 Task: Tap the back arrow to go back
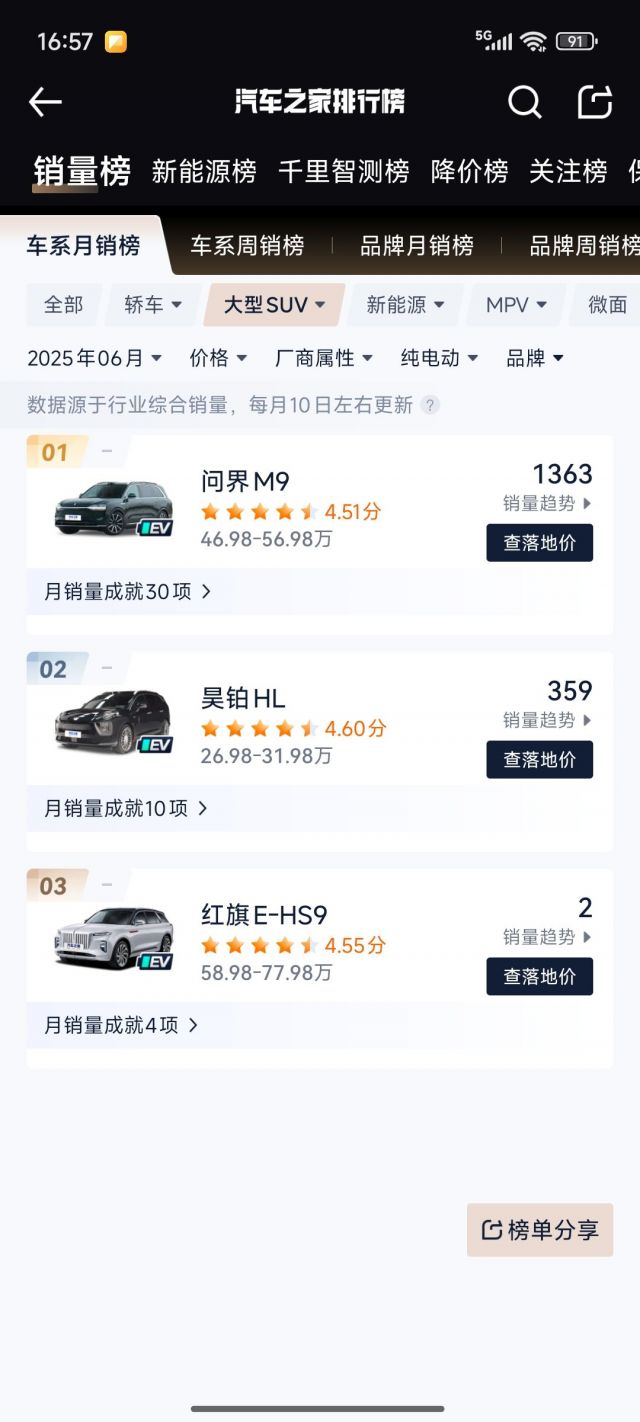point(44,103)
